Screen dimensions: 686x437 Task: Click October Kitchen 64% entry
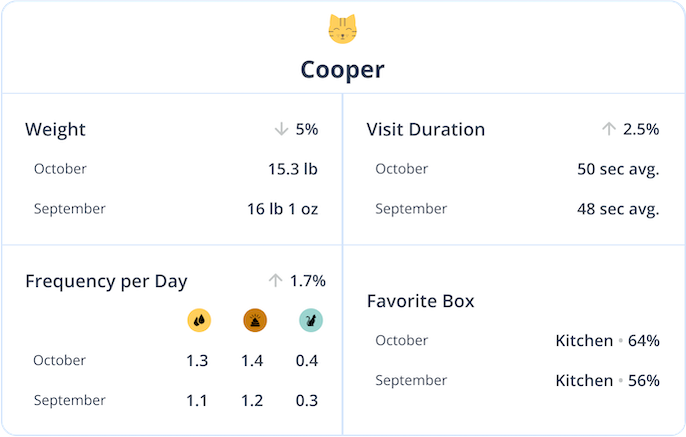pyautogui.click(x=607, y=340)
